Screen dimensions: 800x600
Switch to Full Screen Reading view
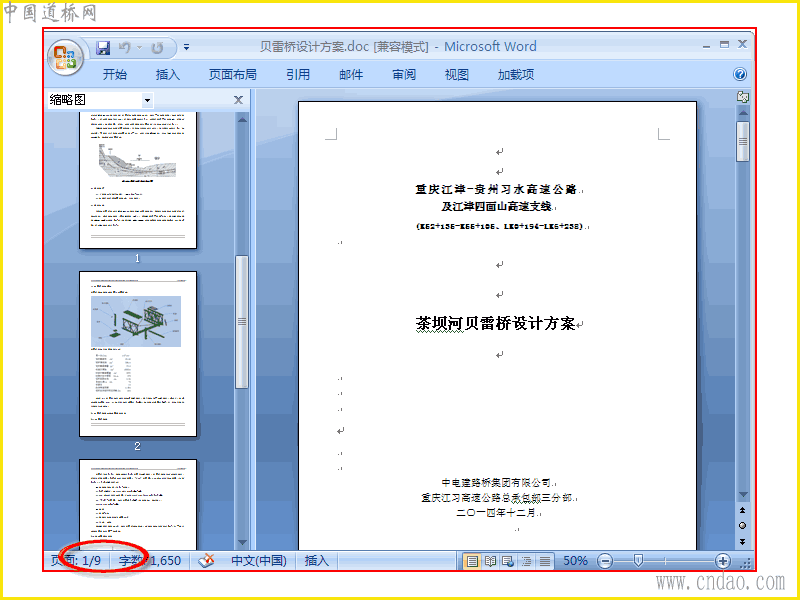490,561
